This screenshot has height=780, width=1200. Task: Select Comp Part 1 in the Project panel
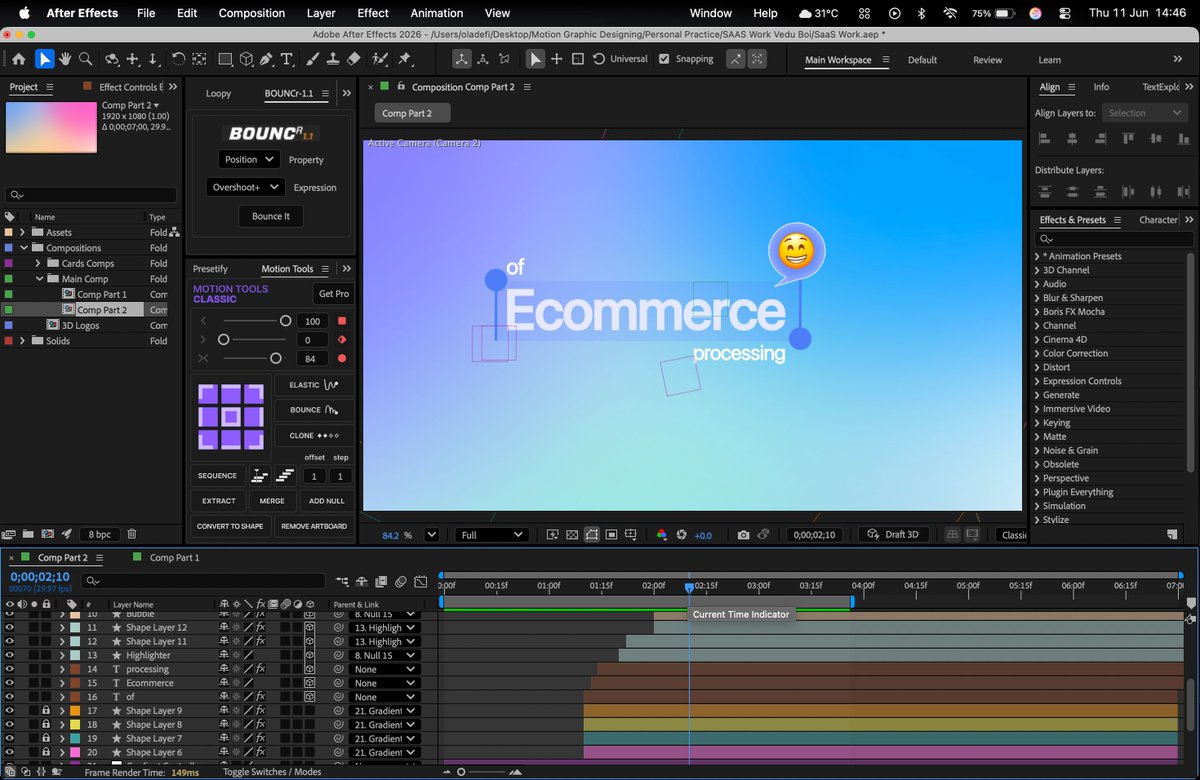pos(101,294)
